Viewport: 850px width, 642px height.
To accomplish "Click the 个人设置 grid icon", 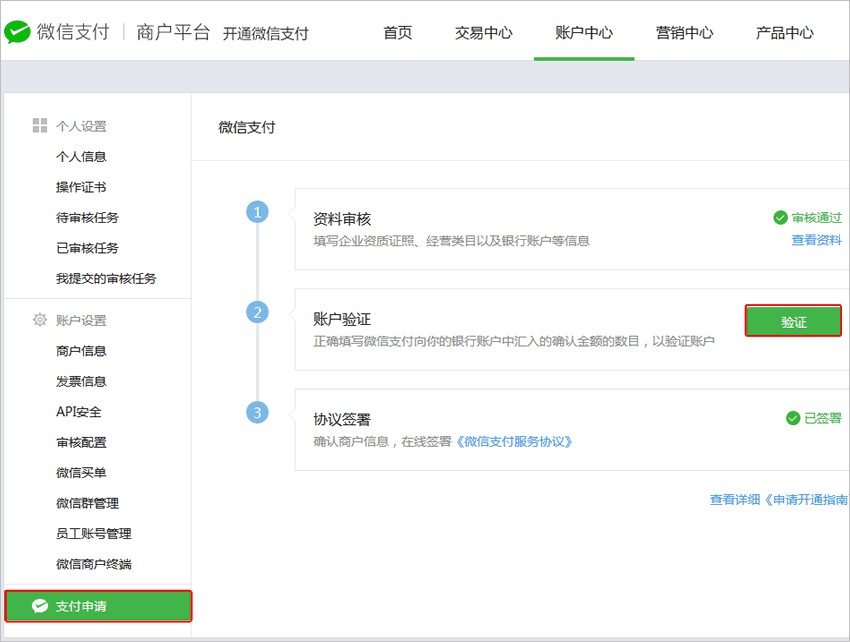I will pyautogui.click(x=40, y=125).
